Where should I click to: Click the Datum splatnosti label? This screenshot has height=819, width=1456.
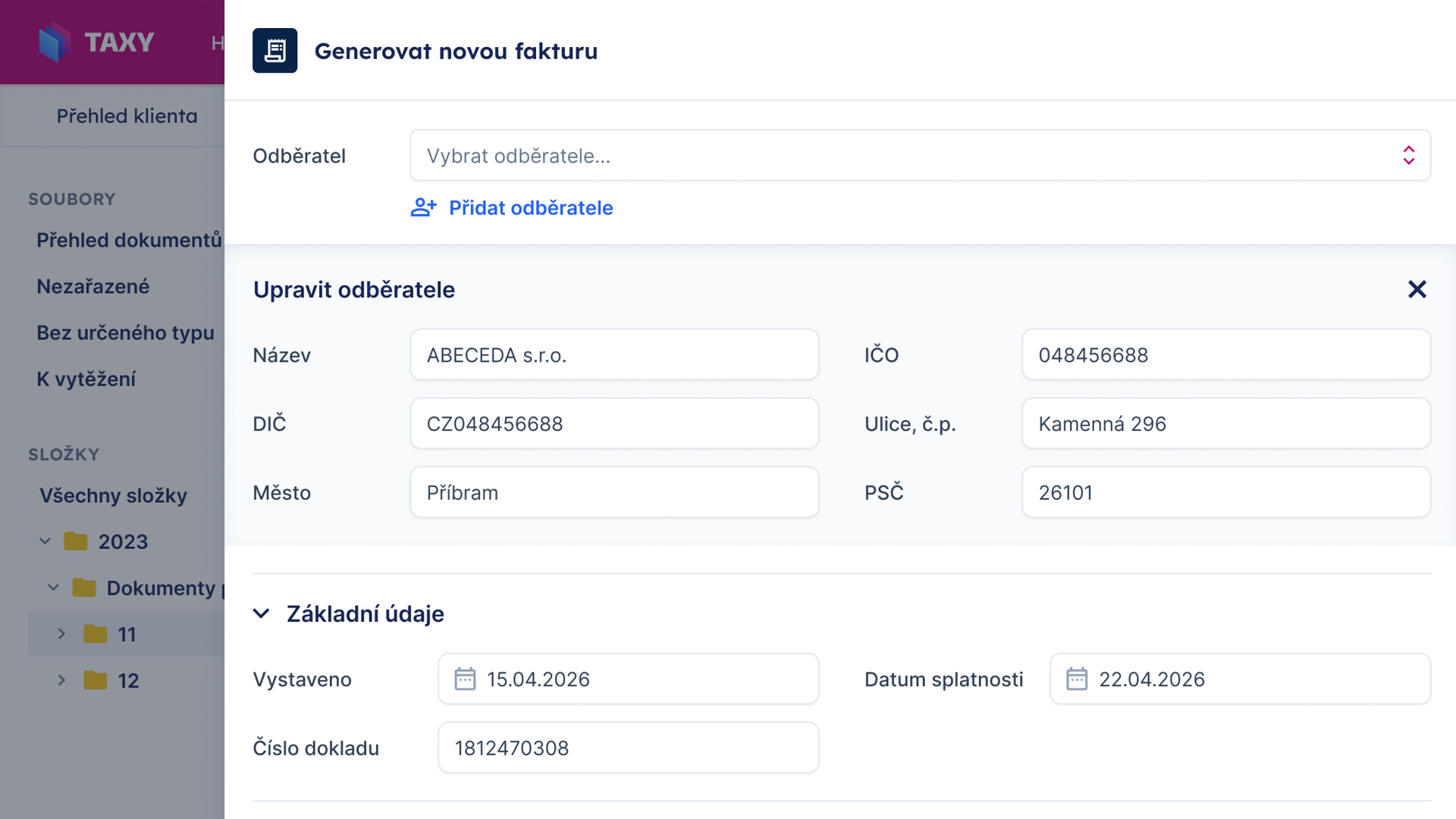tap(943, 679)
